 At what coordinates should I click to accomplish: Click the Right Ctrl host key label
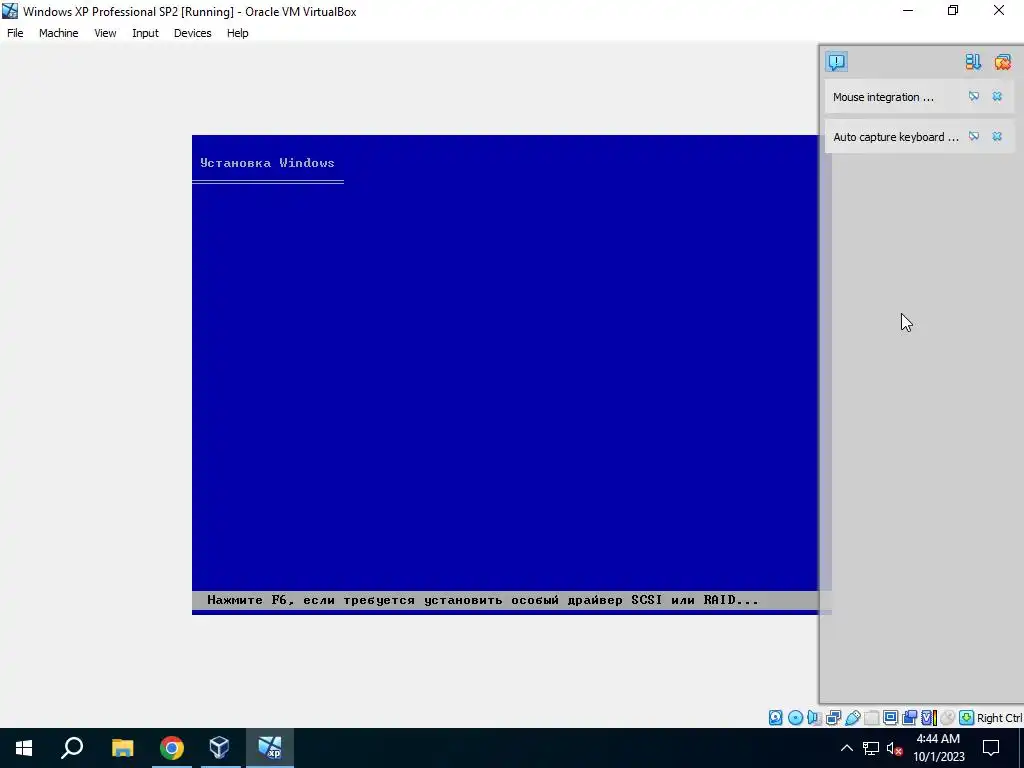(999, 718)
